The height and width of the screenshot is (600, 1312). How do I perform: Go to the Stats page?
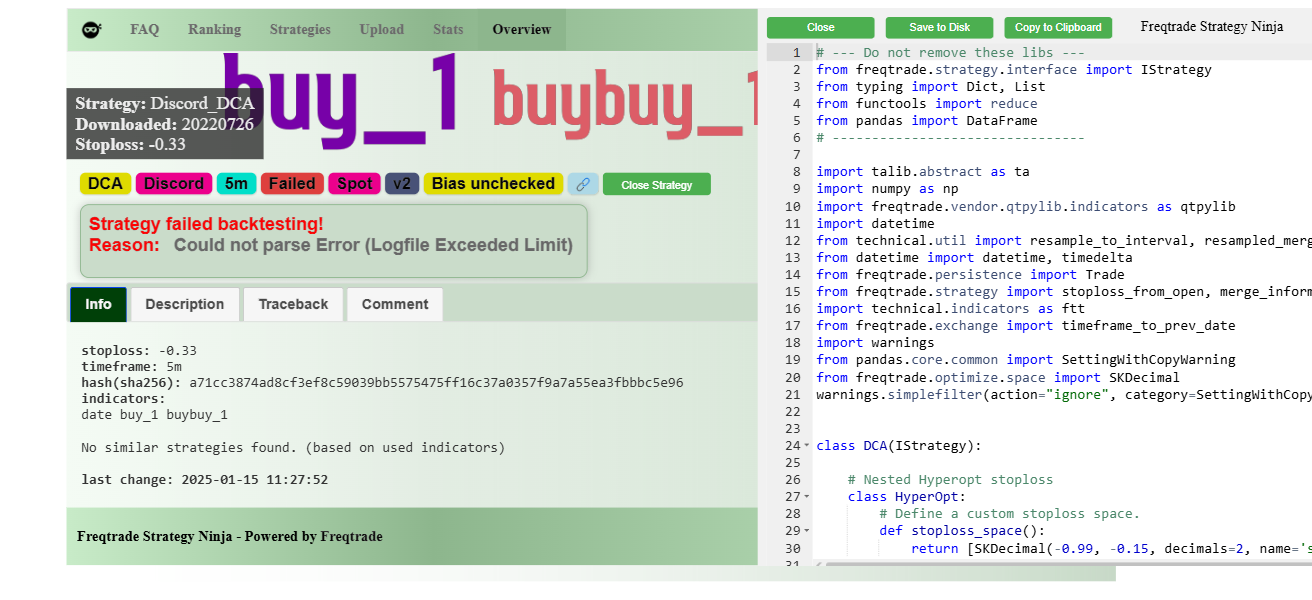[448, 30]
